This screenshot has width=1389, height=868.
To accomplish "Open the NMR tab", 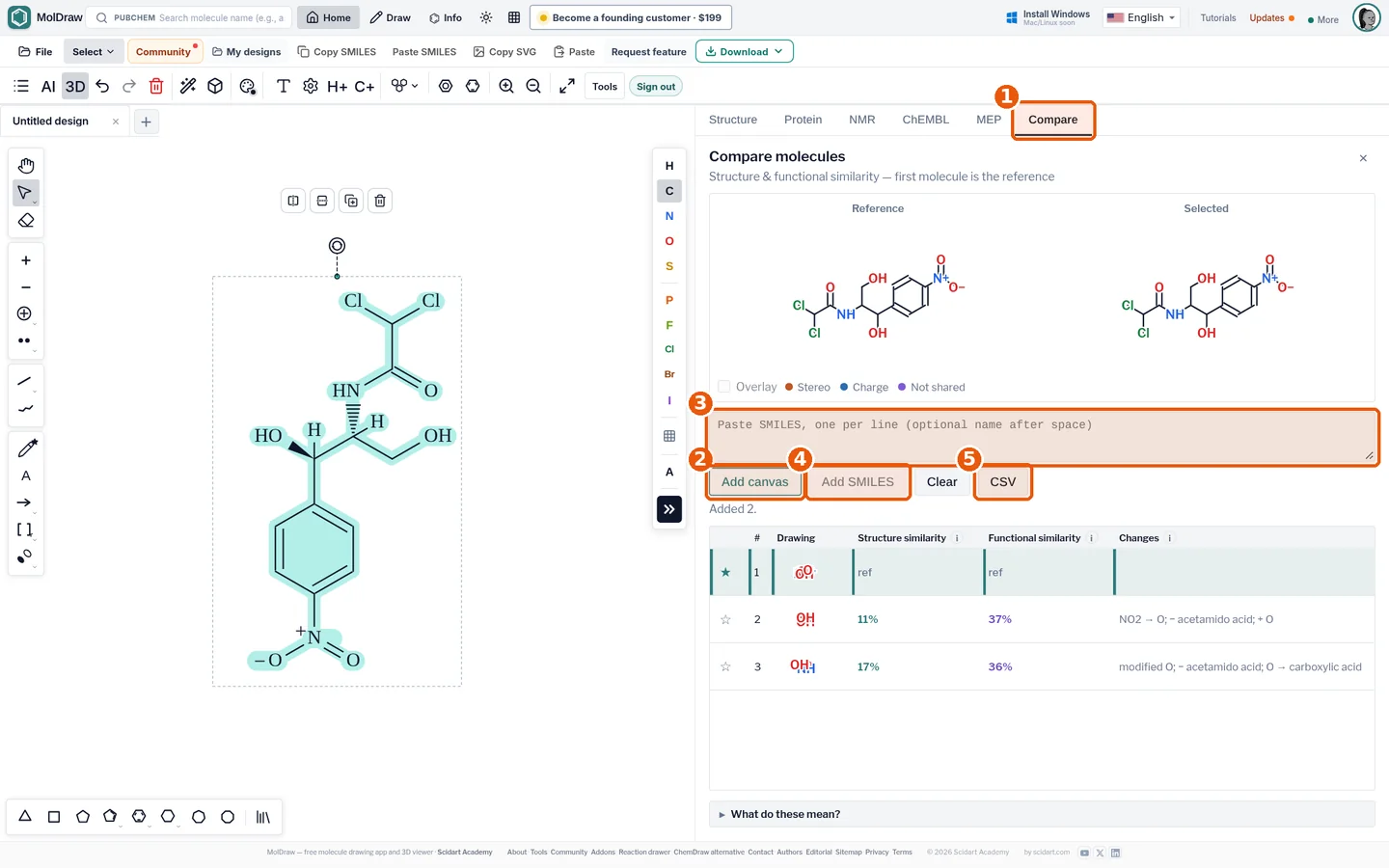I will tap(862, 120).
